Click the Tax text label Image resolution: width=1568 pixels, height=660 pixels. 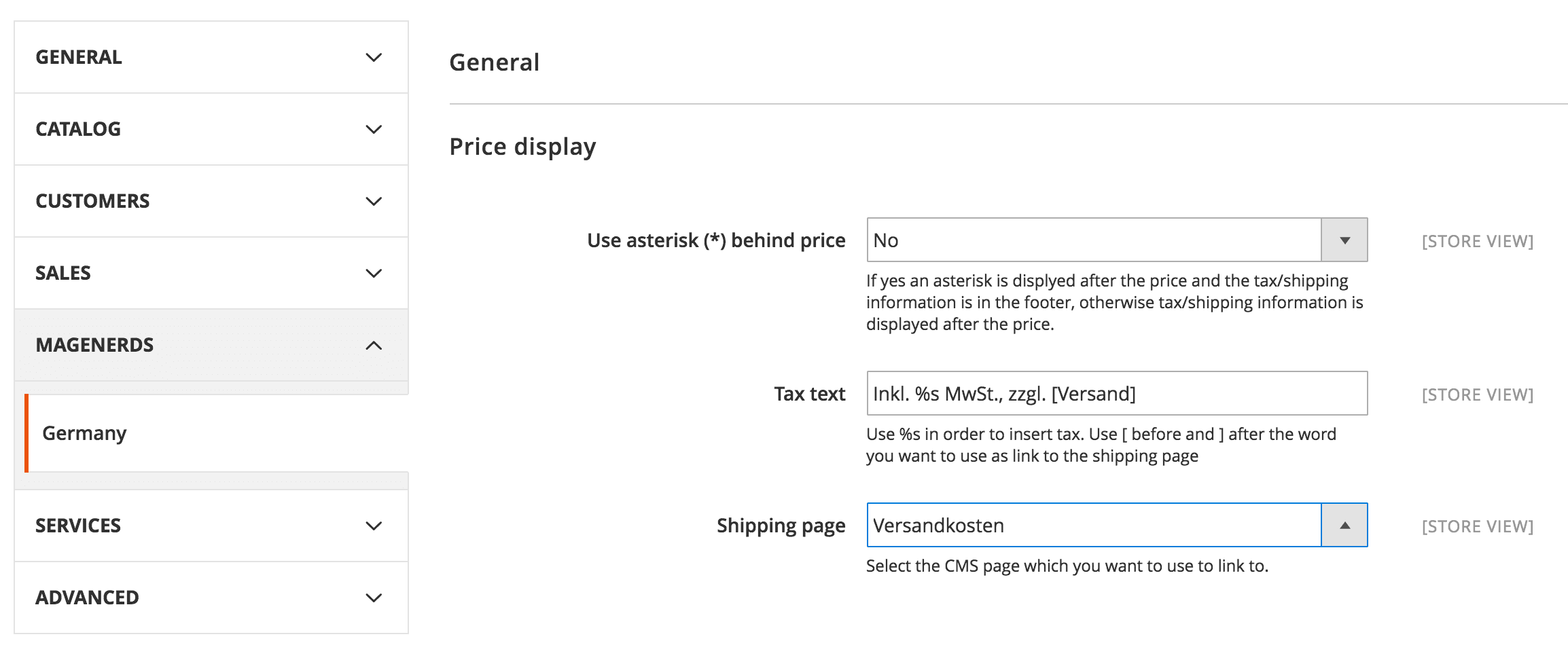[x=809, y=394]
